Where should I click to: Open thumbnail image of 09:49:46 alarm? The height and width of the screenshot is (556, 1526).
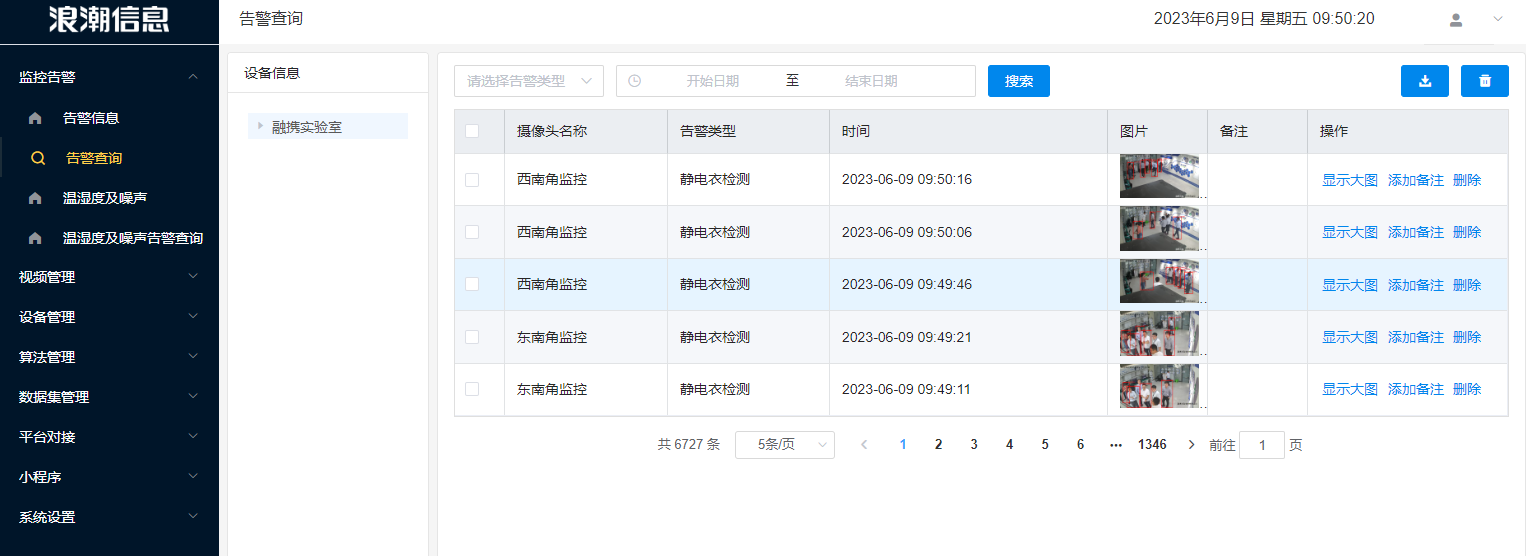1159,284
